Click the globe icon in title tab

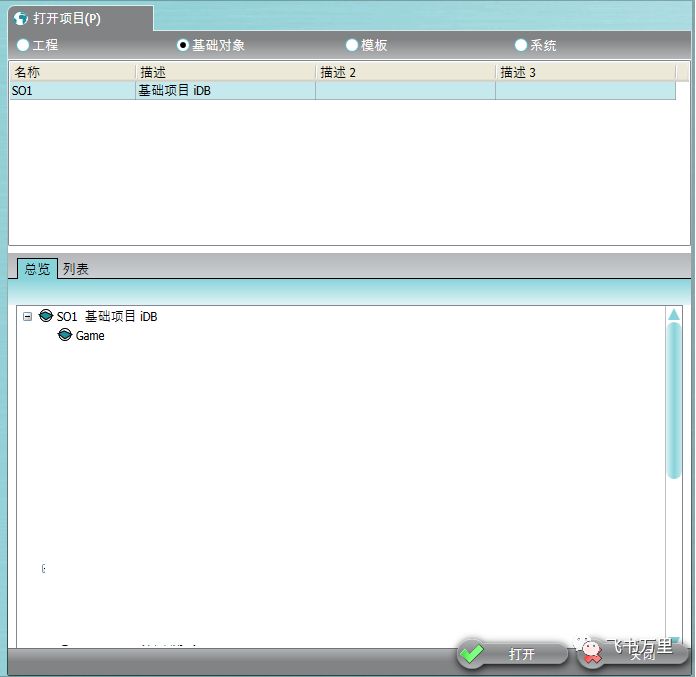click(21, 19)
